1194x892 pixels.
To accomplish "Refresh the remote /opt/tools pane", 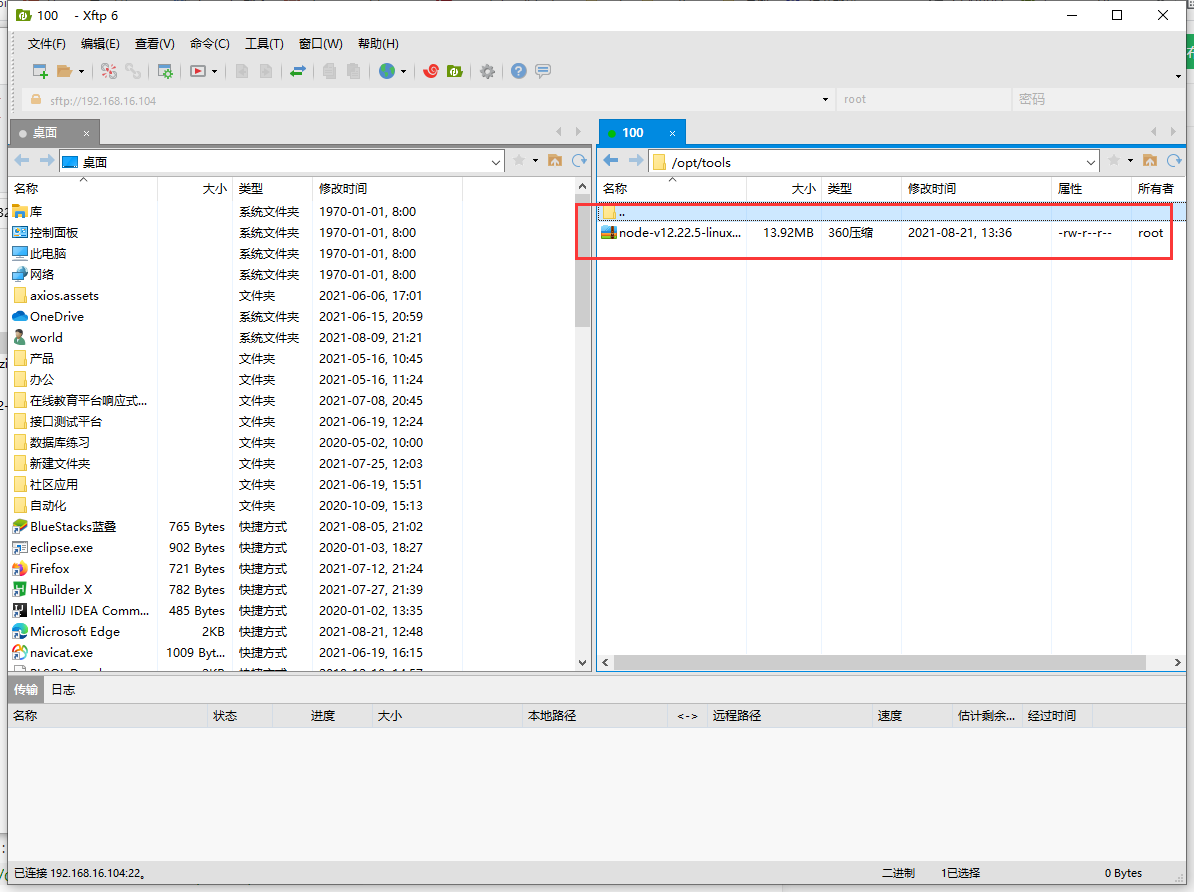I will (1174, 161).
